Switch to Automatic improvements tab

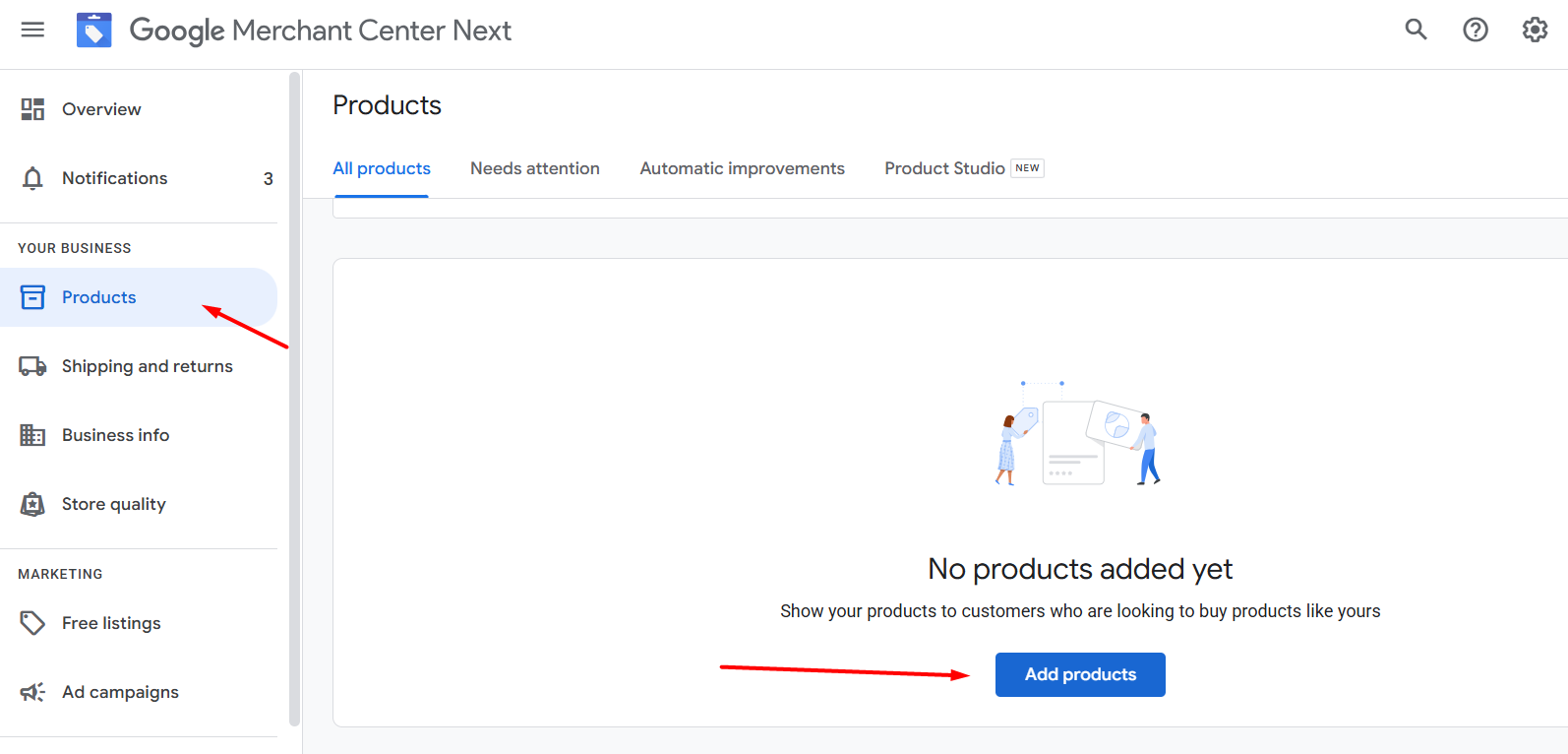(x=742, y=168)
